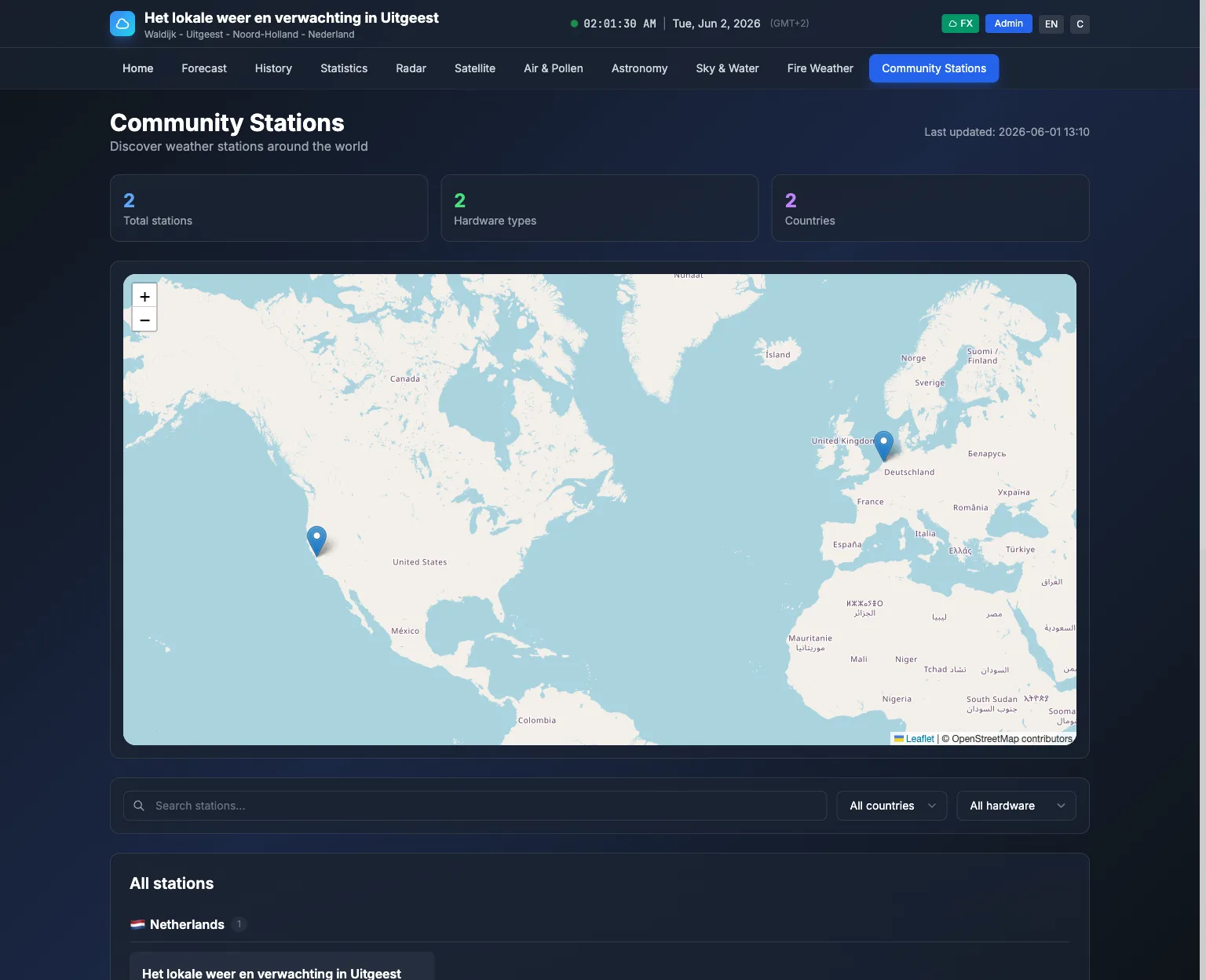Click the 02:01:30 AM clock

pyautogui.click(x=619, y=24)
